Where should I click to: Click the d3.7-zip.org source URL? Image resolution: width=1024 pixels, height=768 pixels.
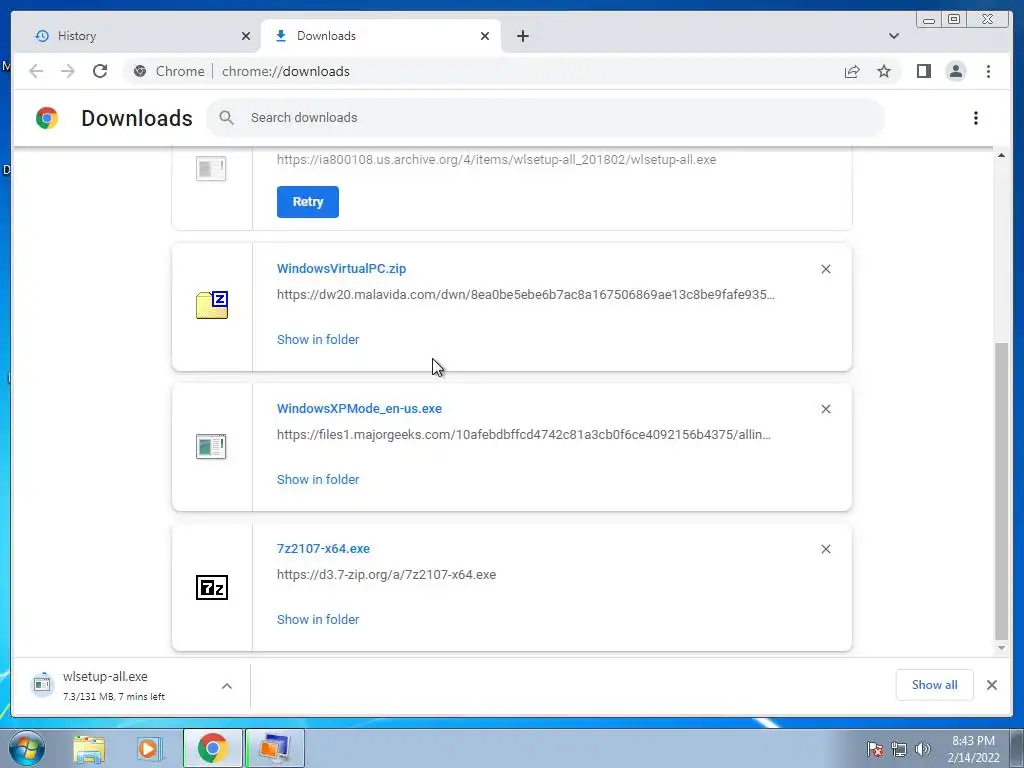click(387, 575)
